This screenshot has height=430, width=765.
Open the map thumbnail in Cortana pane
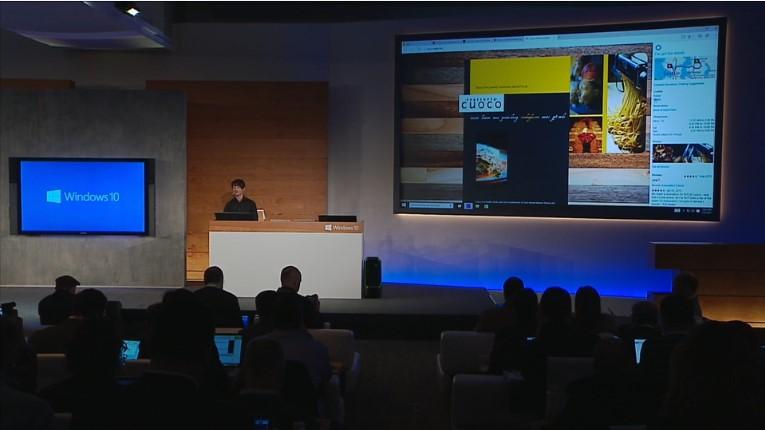point(684,68)
